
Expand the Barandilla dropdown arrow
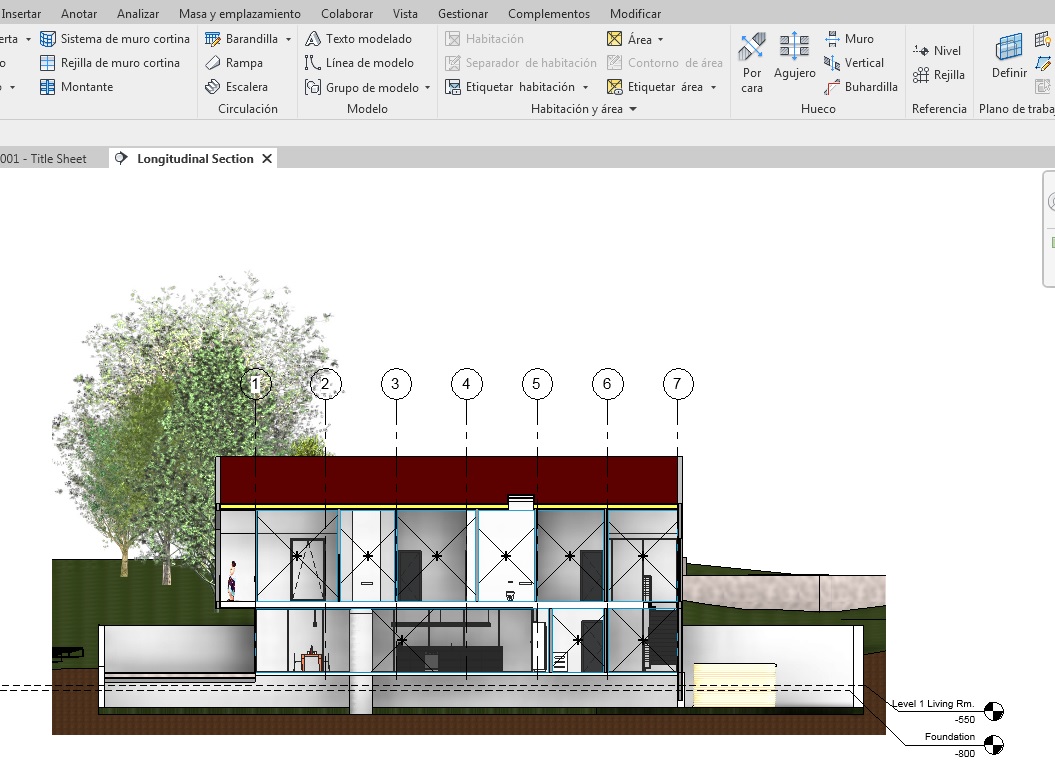pyautogui.click(x=289, y=40)
